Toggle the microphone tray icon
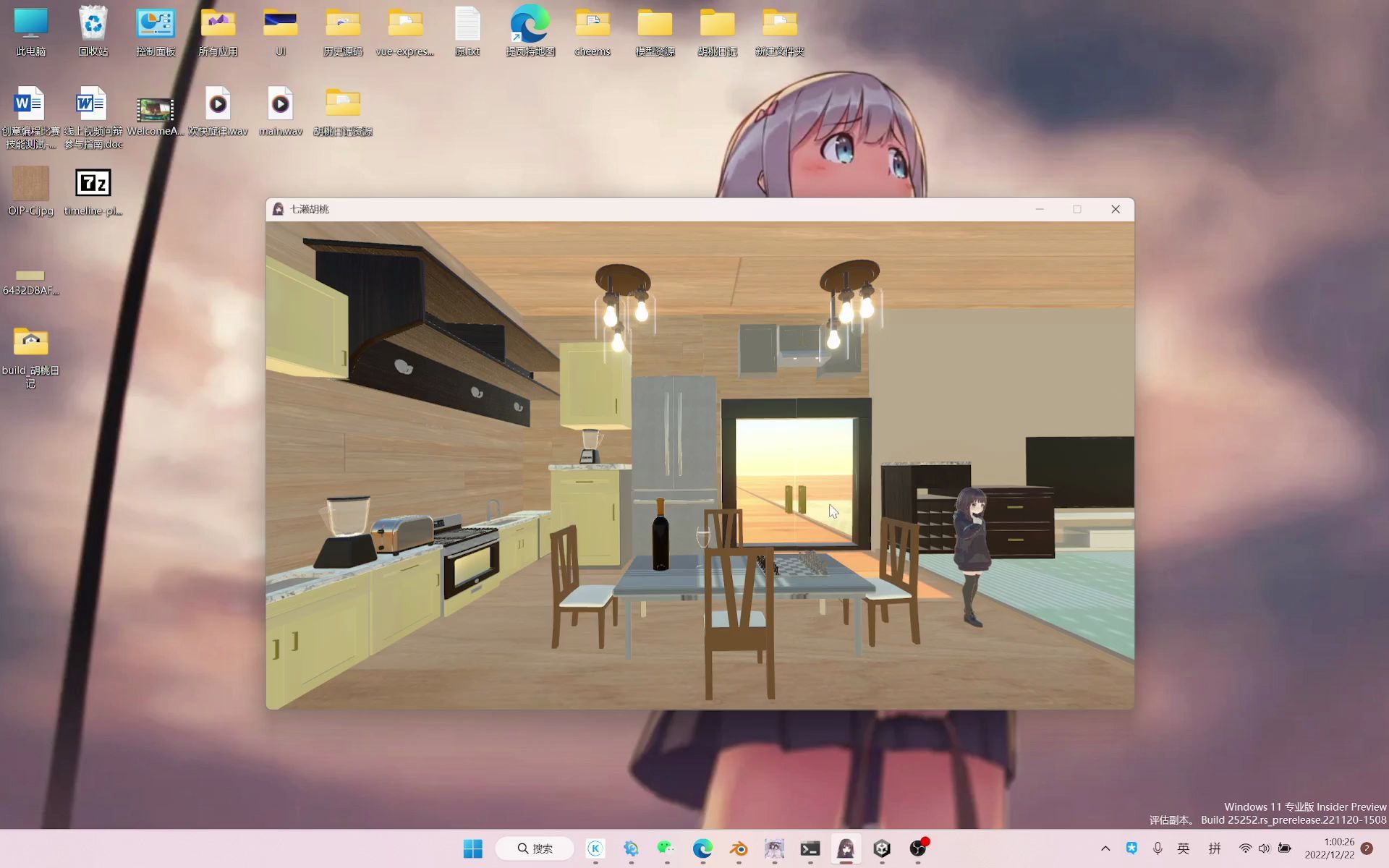 point(1157,848)
